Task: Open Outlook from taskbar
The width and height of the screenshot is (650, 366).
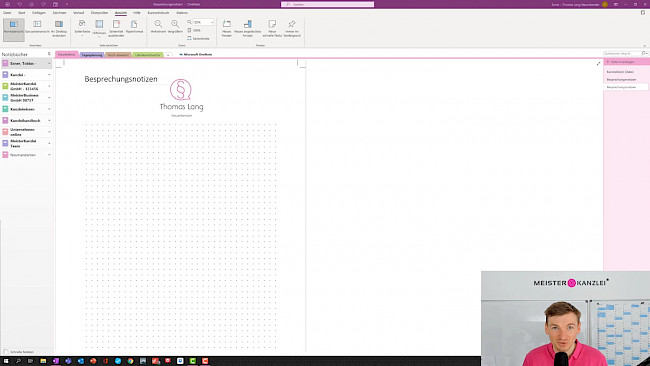Action: [80, 361]
